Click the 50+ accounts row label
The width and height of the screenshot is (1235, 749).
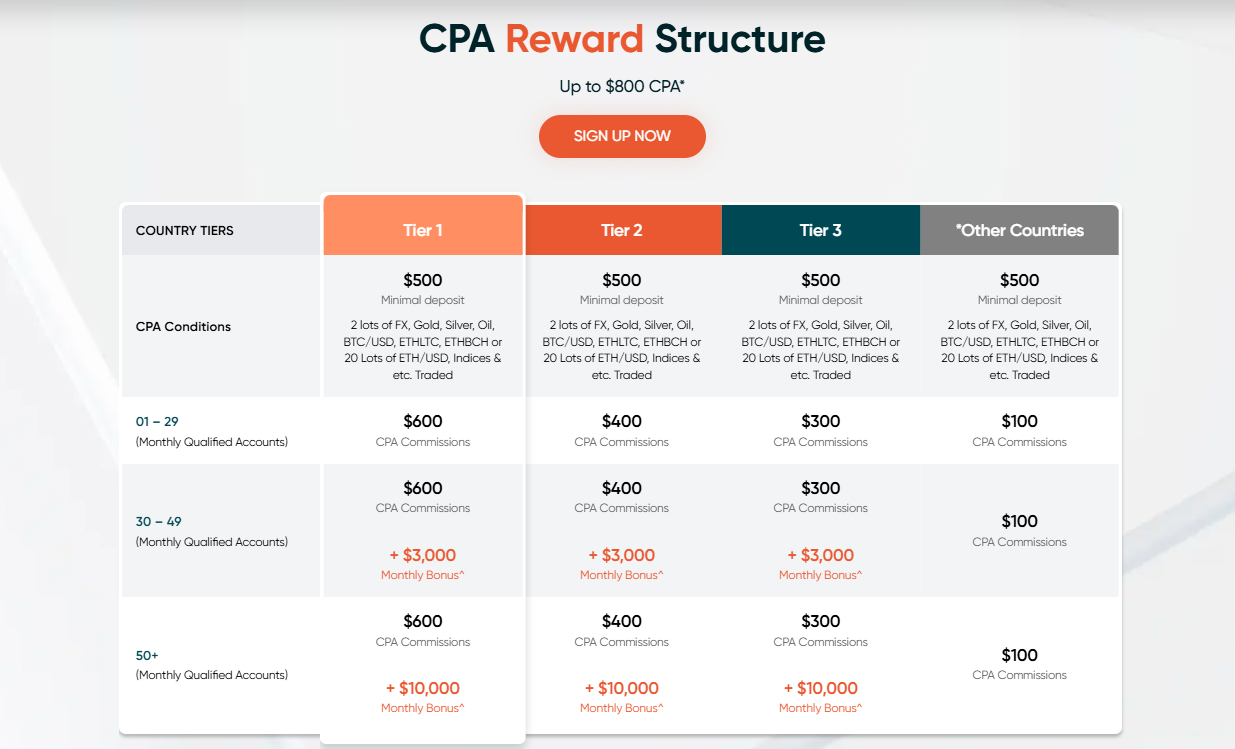[x=147, y=656]
